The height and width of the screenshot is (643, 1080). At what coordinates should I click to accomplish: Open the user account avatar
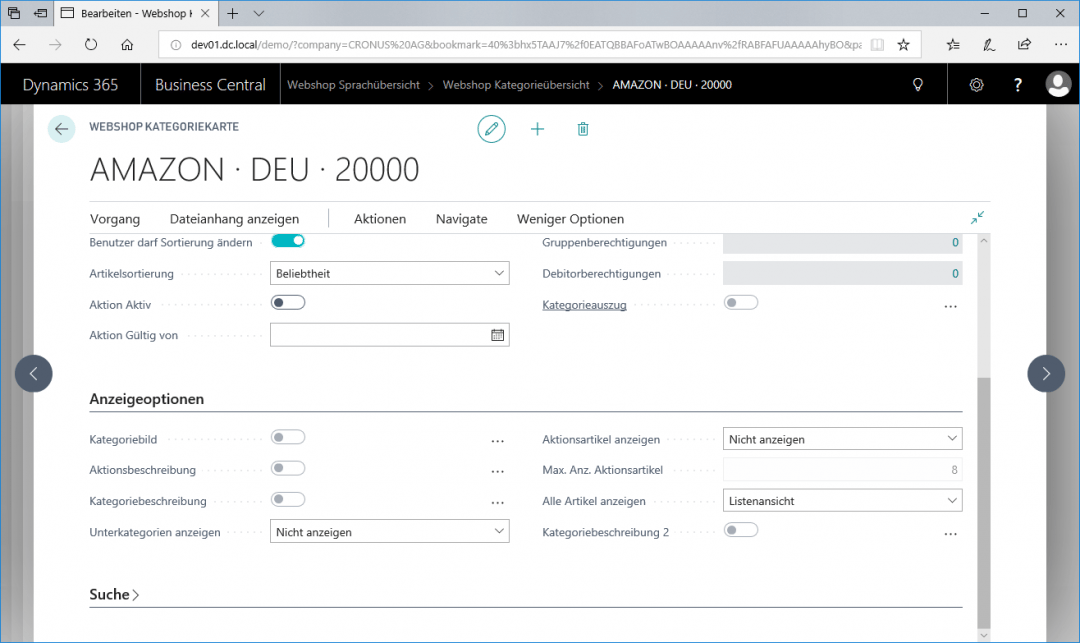pos(1058,85)
